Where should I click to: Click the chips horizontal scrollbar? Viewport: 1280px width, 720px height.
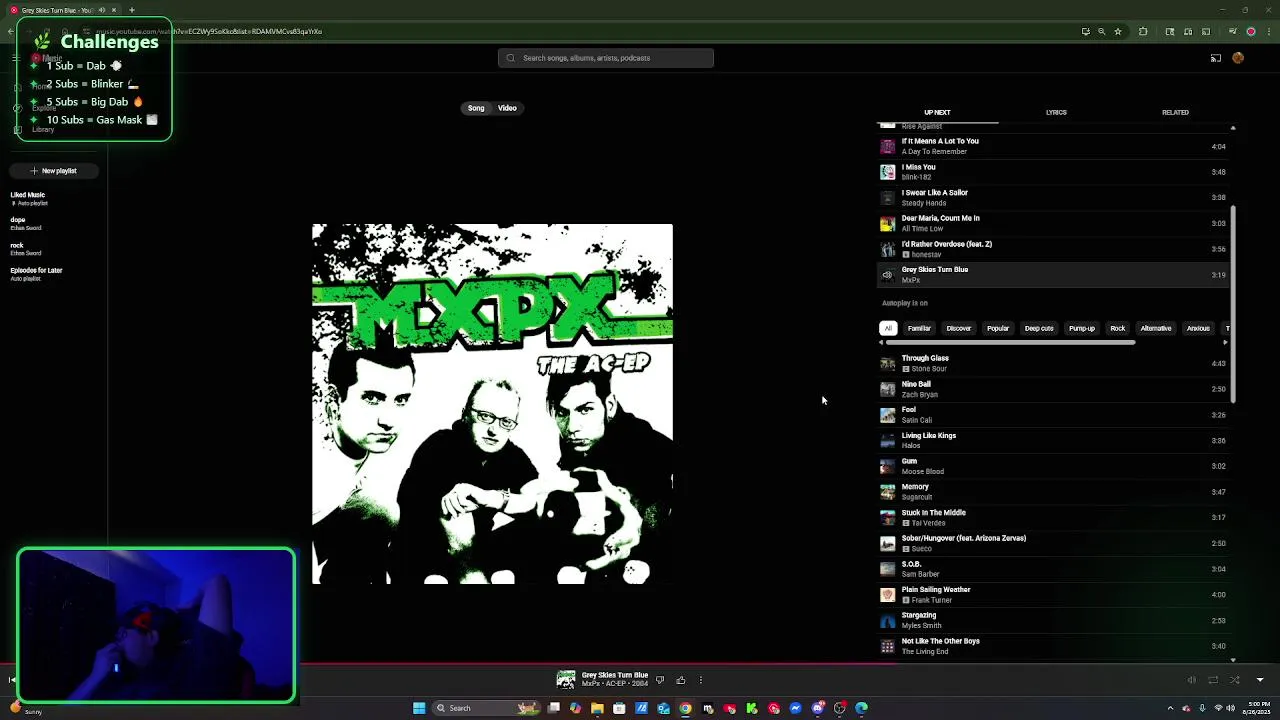[x=1008, y=343]
